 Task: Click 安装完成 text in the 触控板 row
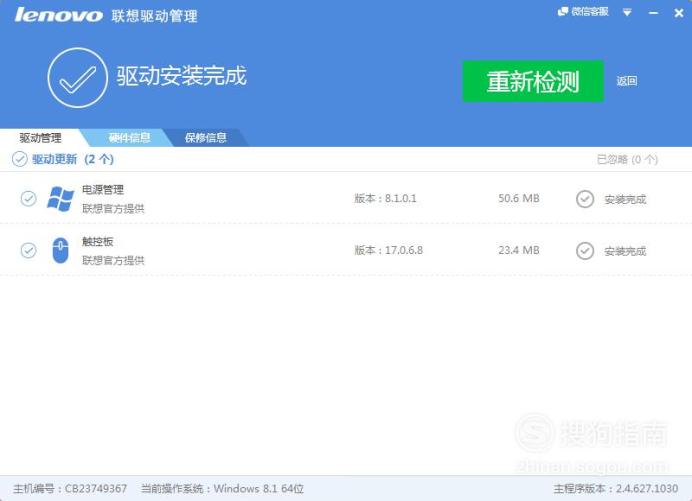pyautogui.click(x=625, y=251)
